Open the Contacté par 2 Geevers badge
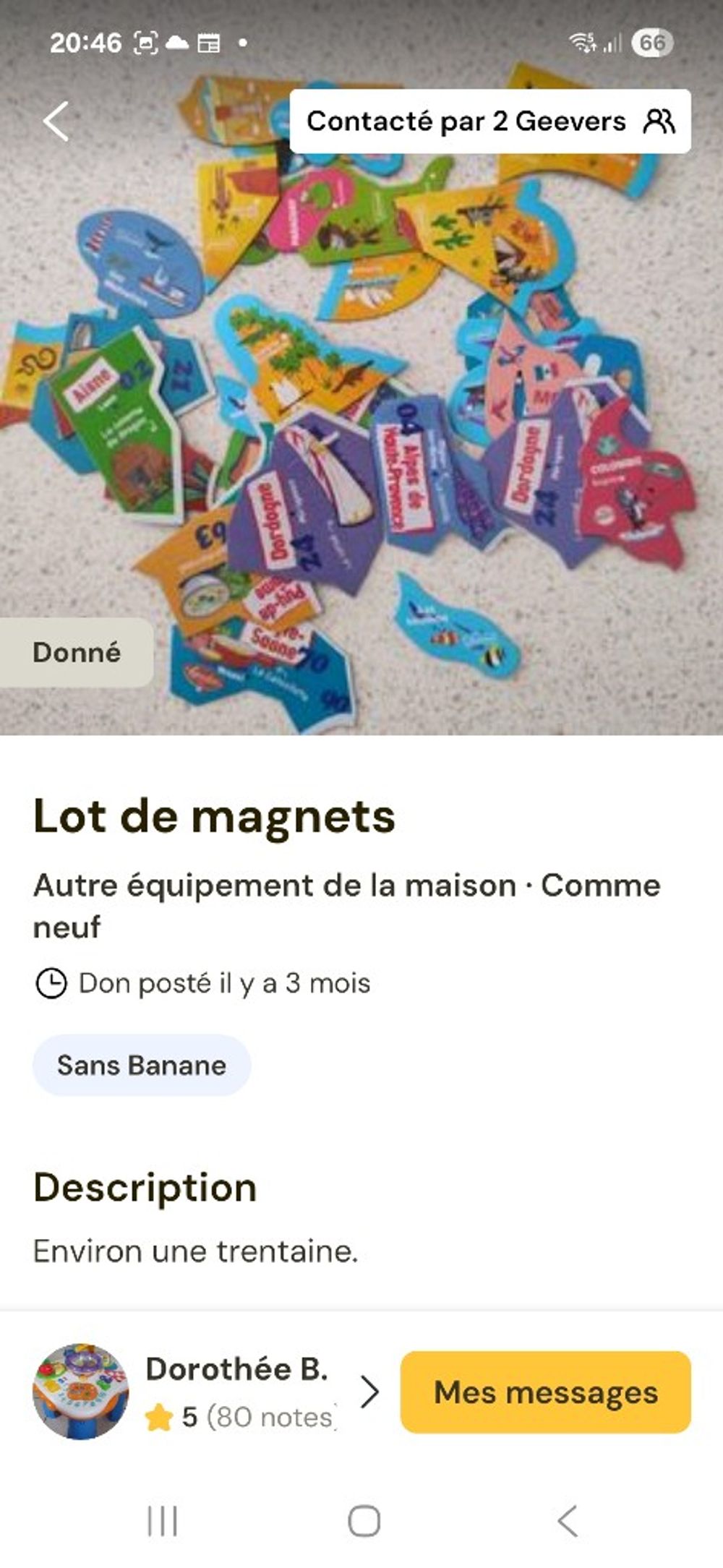Image resolution: width=723 pixels, height=1568 pixels. tap(489, 121)
